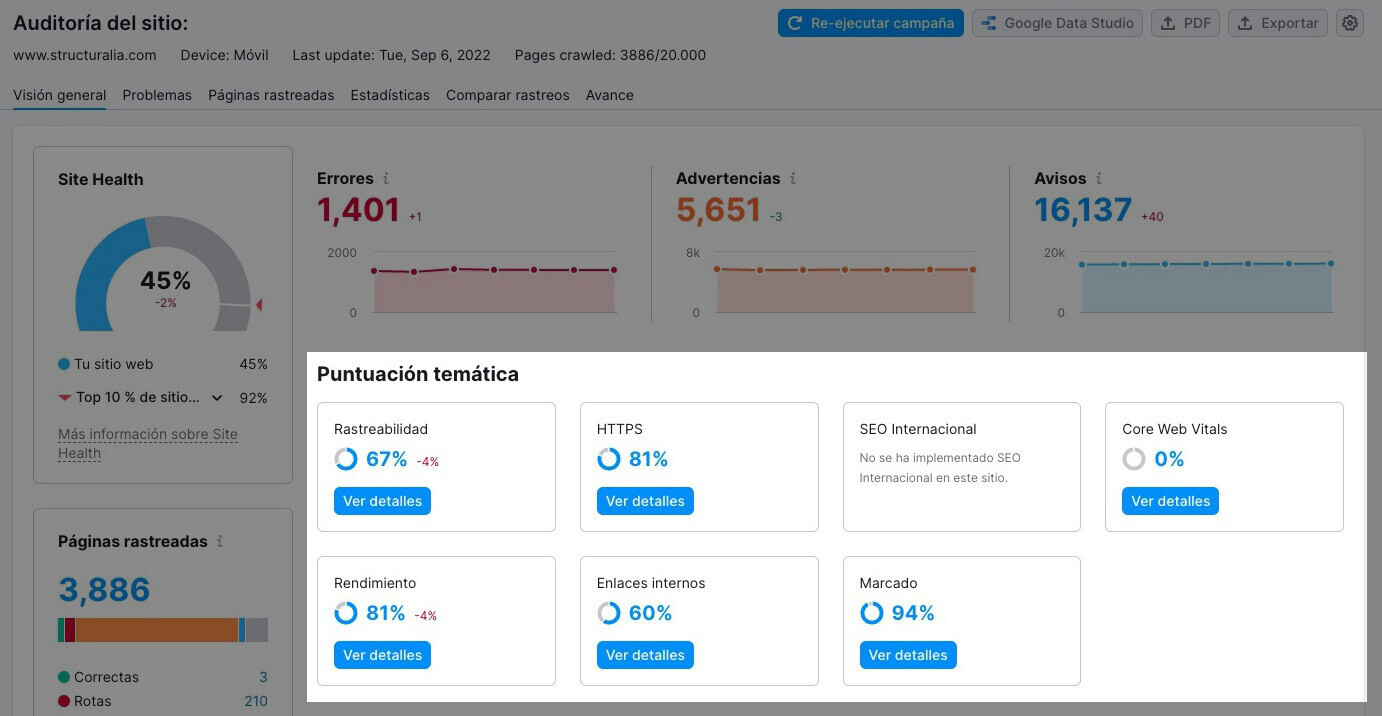Click the Re-ejecutar campaña button

(870, 23)
